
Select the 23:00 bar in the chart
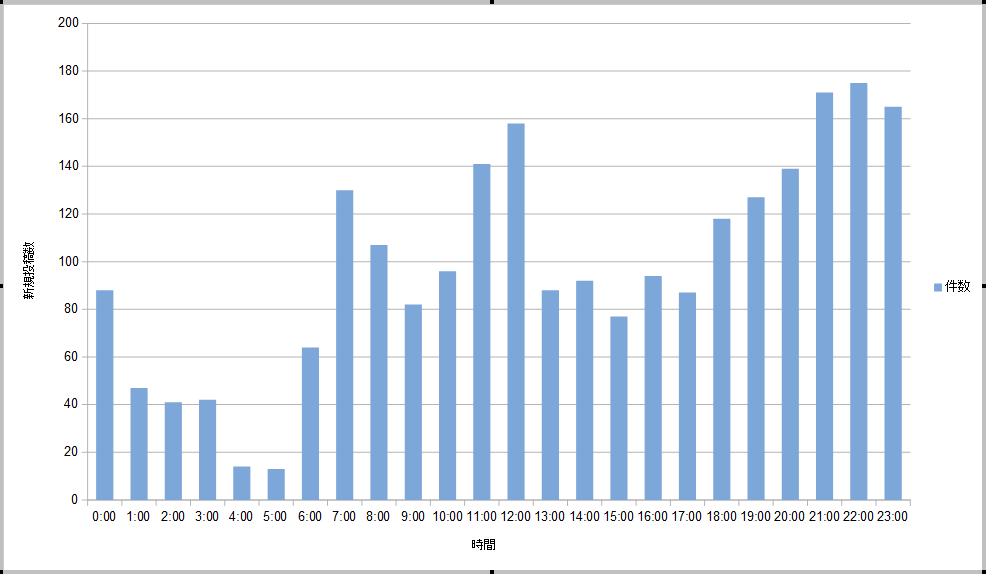tap(893, 304)
